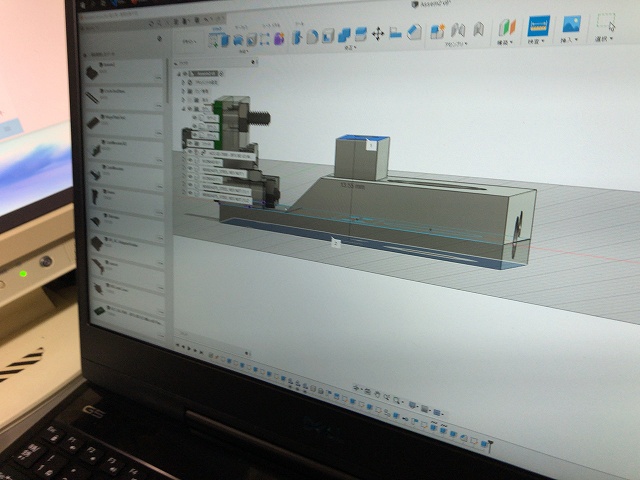Activate the Select tool dashed-box icon
Viewport: 640px width, 480px height.
pos(606,23)
